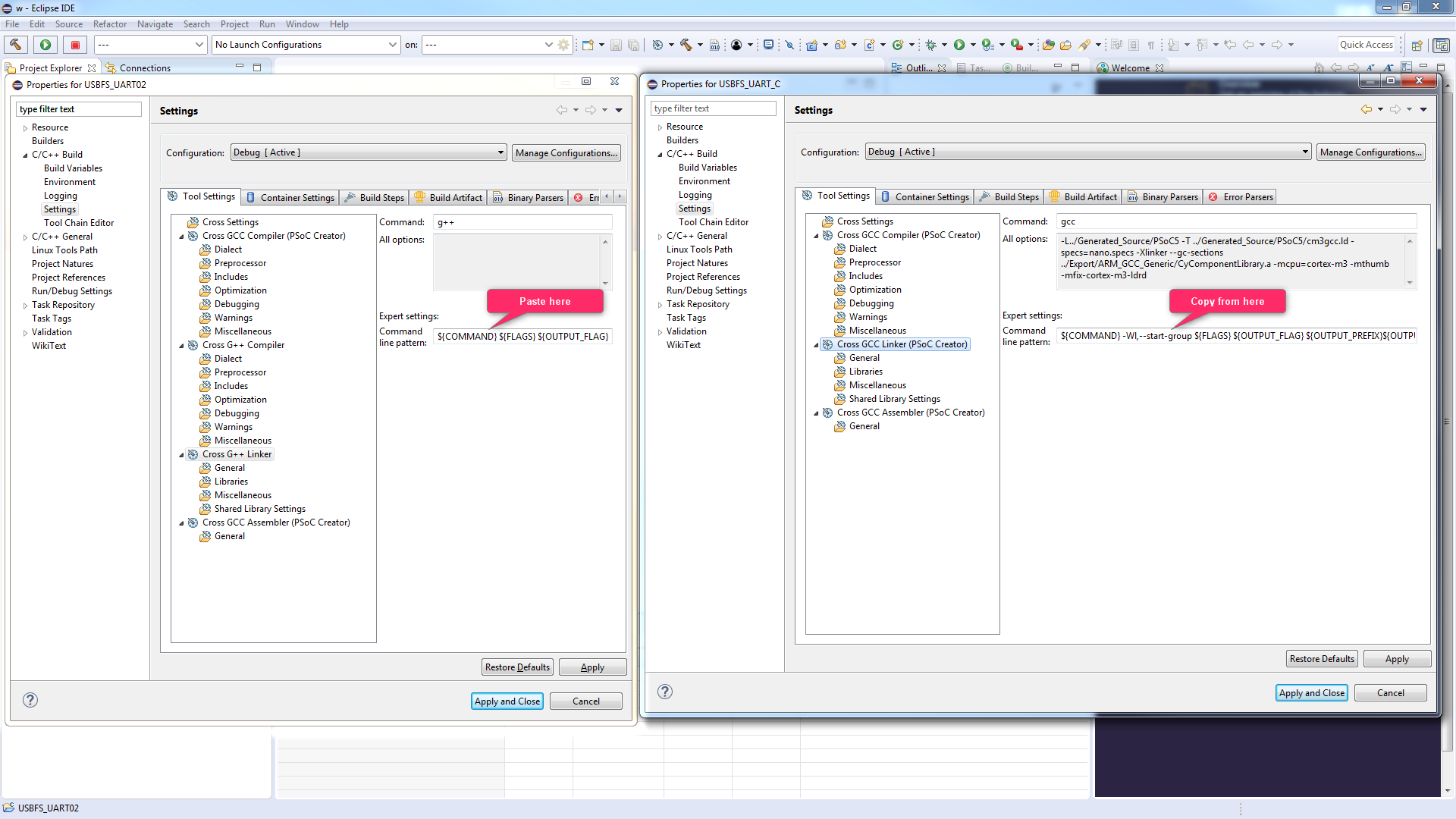Expand Task Repository in right dialog
1456x819 pixels.
pos(661,305)
